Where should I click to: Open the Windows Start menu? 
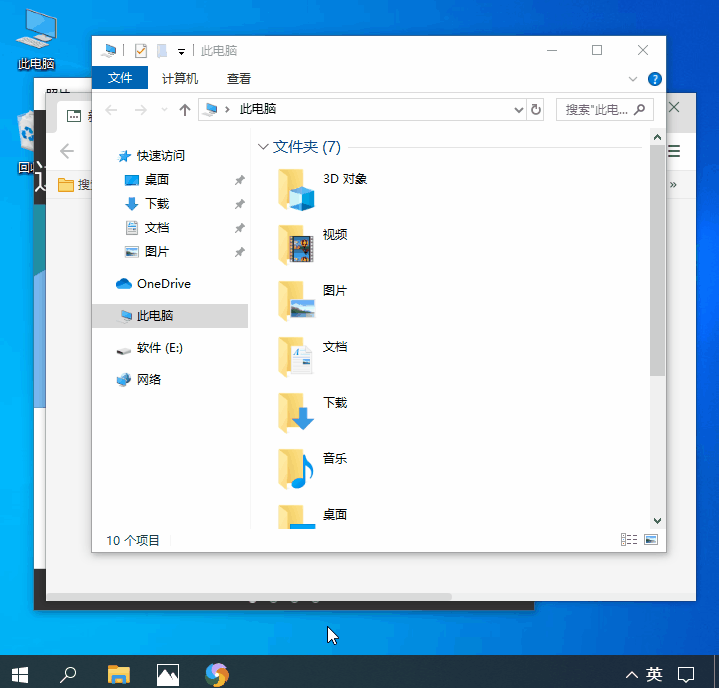coord(20,674)
